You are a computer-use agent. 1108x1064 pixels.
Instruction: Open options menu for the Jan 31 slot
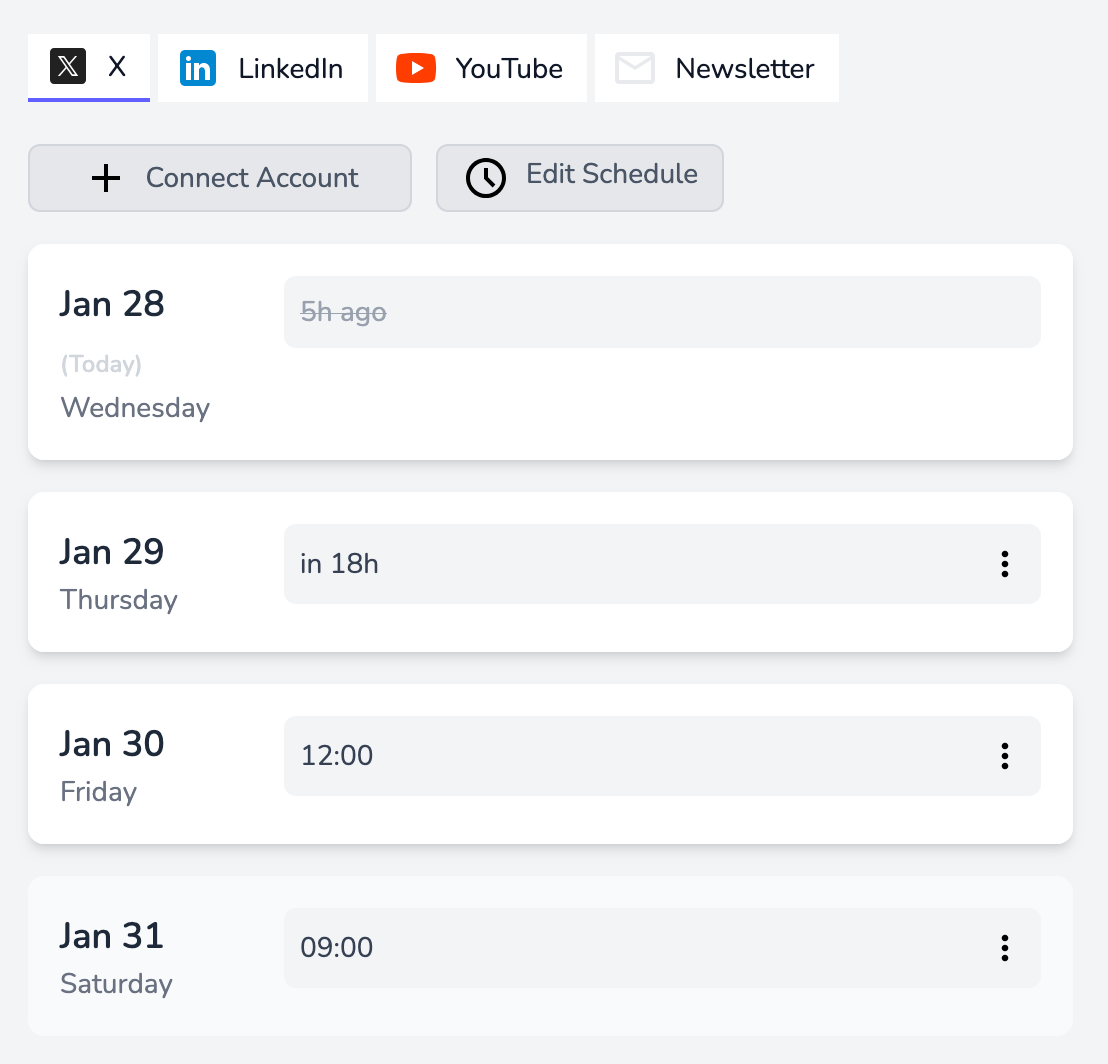pos(1004,948)
